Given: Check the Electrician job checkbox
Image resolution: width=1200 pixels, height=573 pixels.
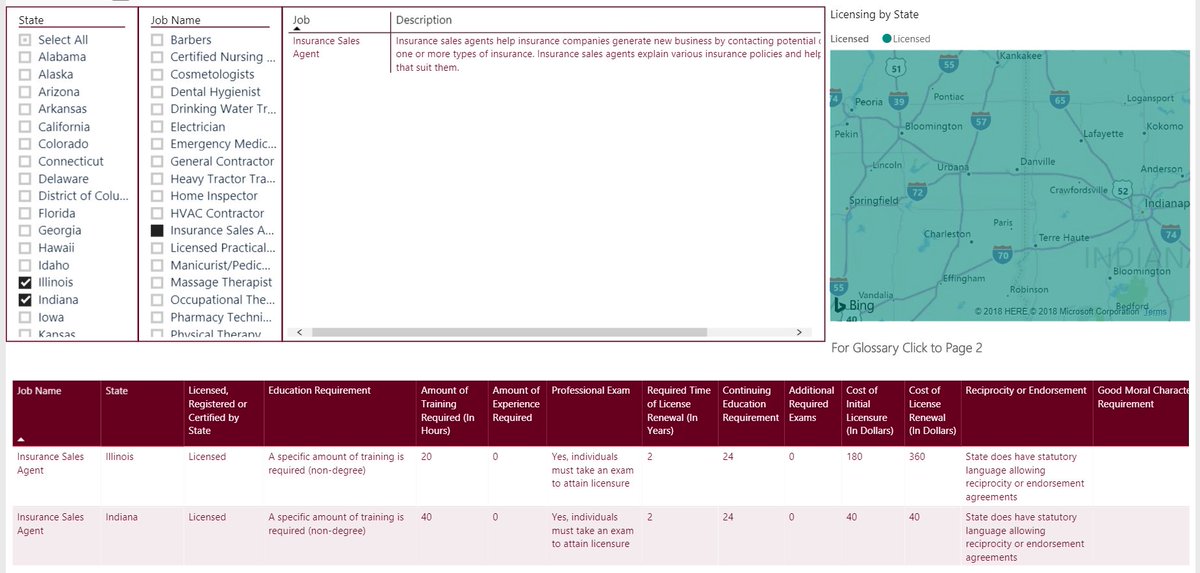Looking at the screenshot, I should 157,127.
